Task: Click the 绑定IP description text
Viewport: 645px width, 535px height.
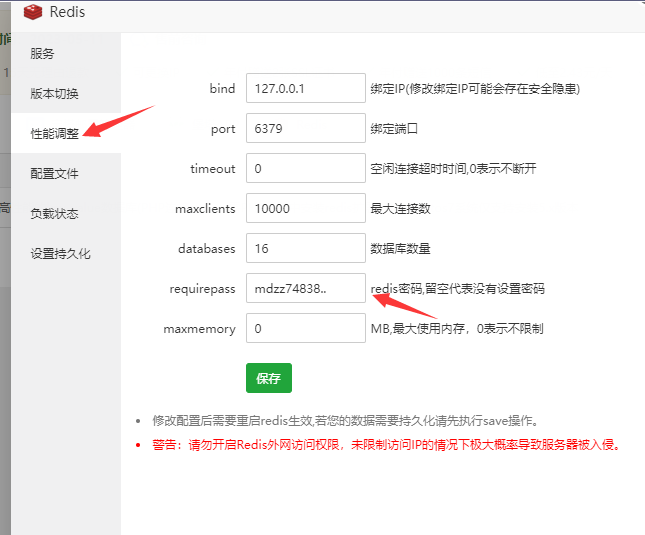Action: click(475, 88)
